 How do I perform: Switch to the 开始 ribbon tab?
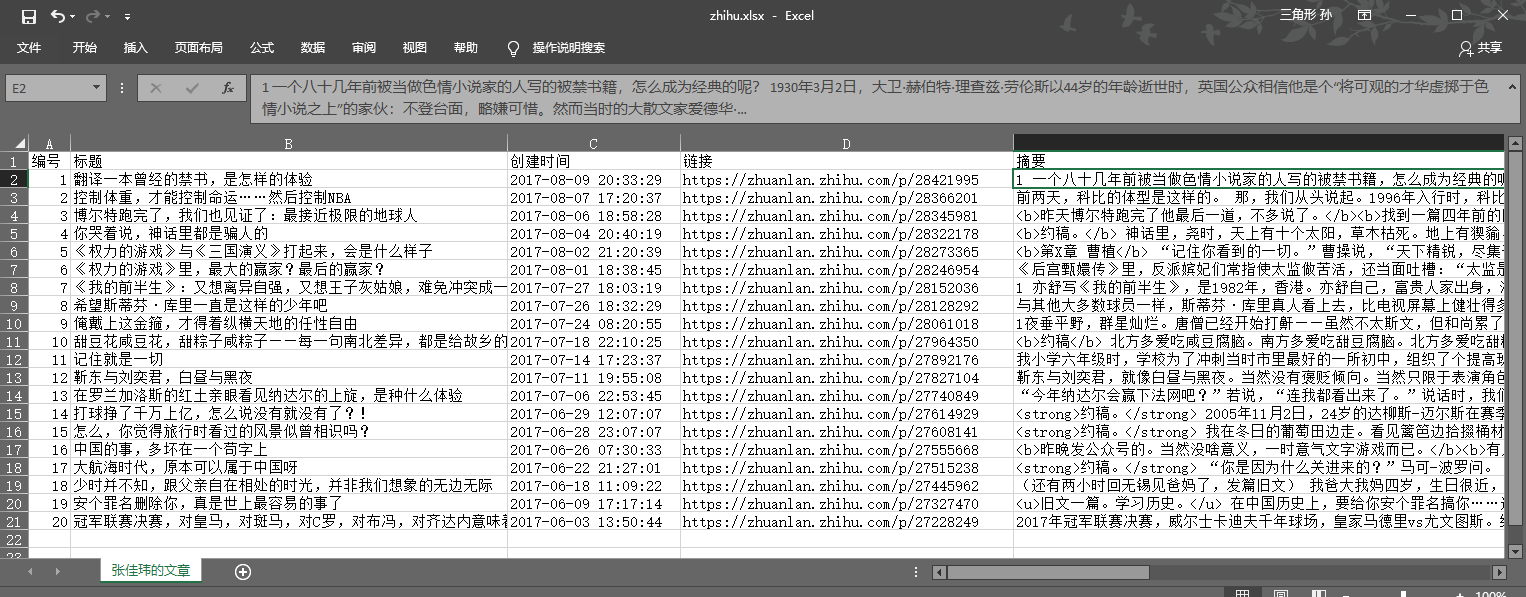tap(85, 48)
